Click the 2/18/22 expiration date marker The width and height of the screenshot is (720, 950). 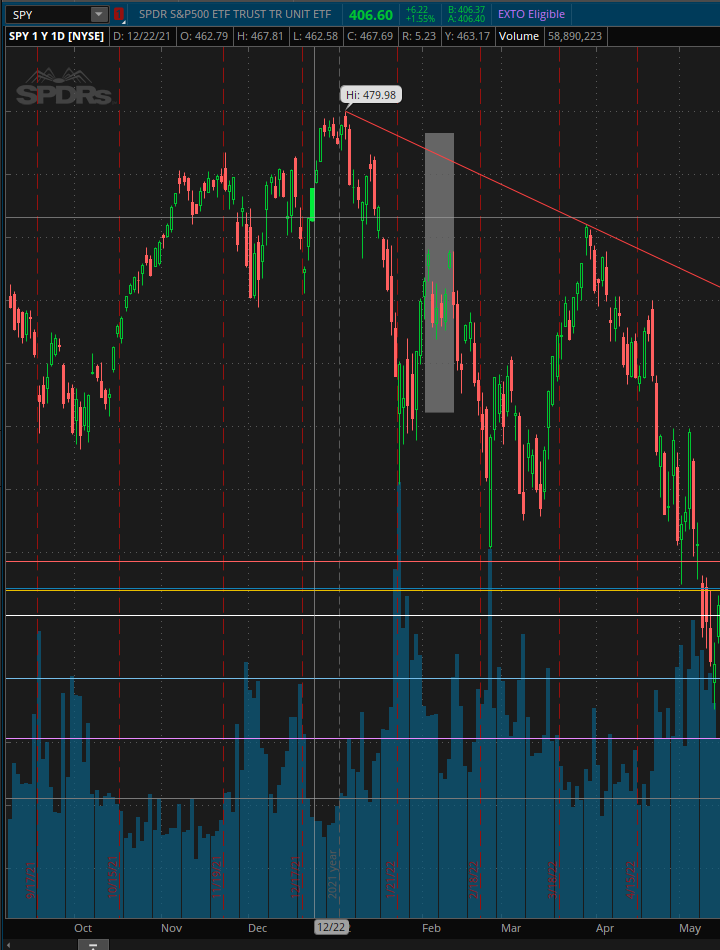tap(474, 880)
